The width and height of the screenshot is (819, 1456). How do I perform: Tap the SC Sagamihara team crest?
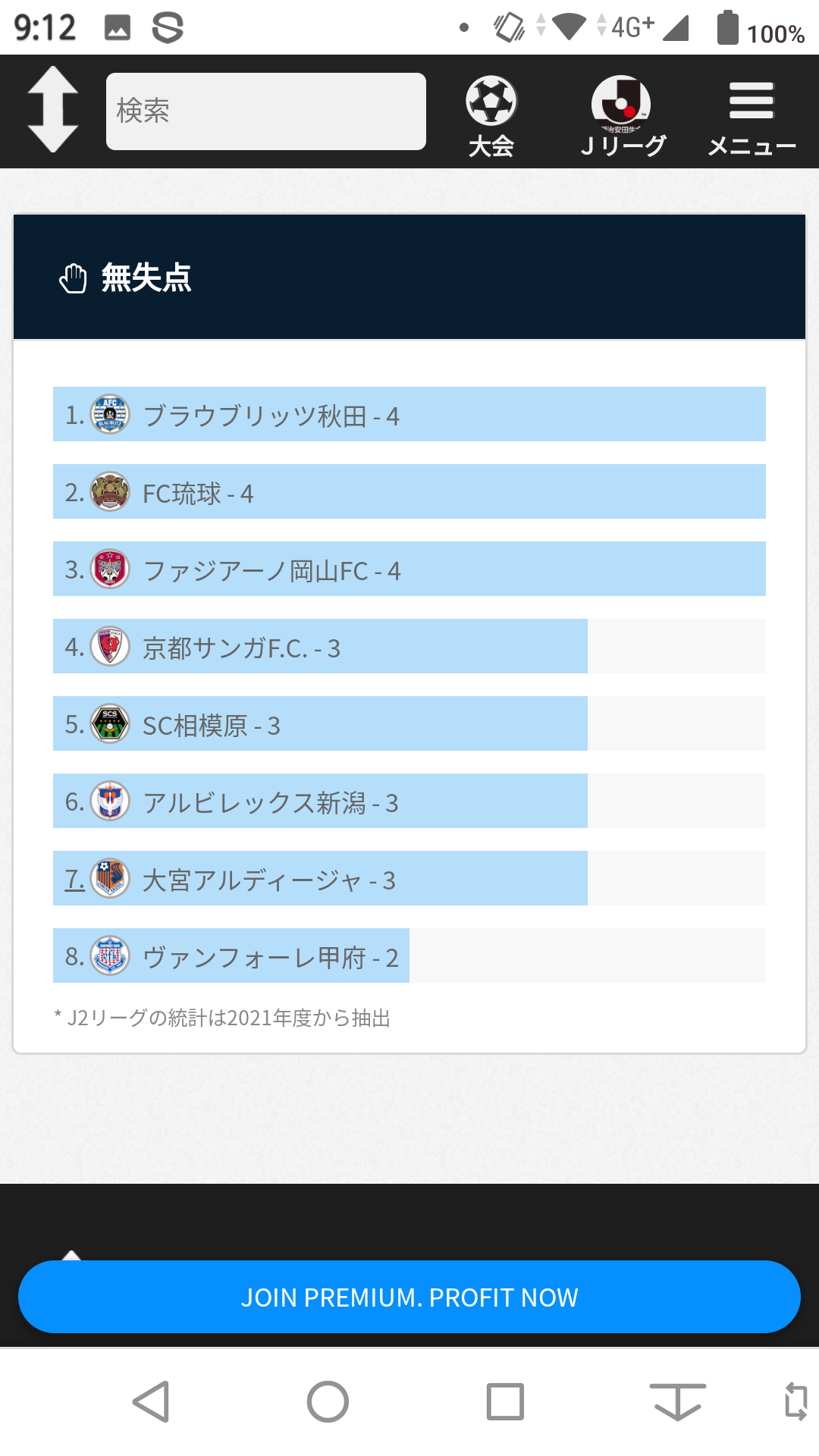110,724
